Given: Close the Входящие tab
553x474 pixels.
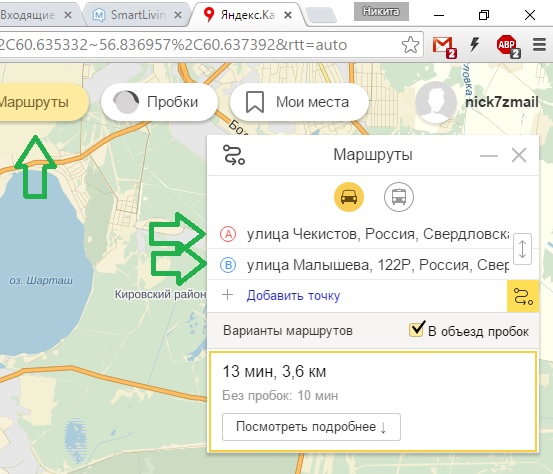Looking at the screenshot, I should click(68, 15).
